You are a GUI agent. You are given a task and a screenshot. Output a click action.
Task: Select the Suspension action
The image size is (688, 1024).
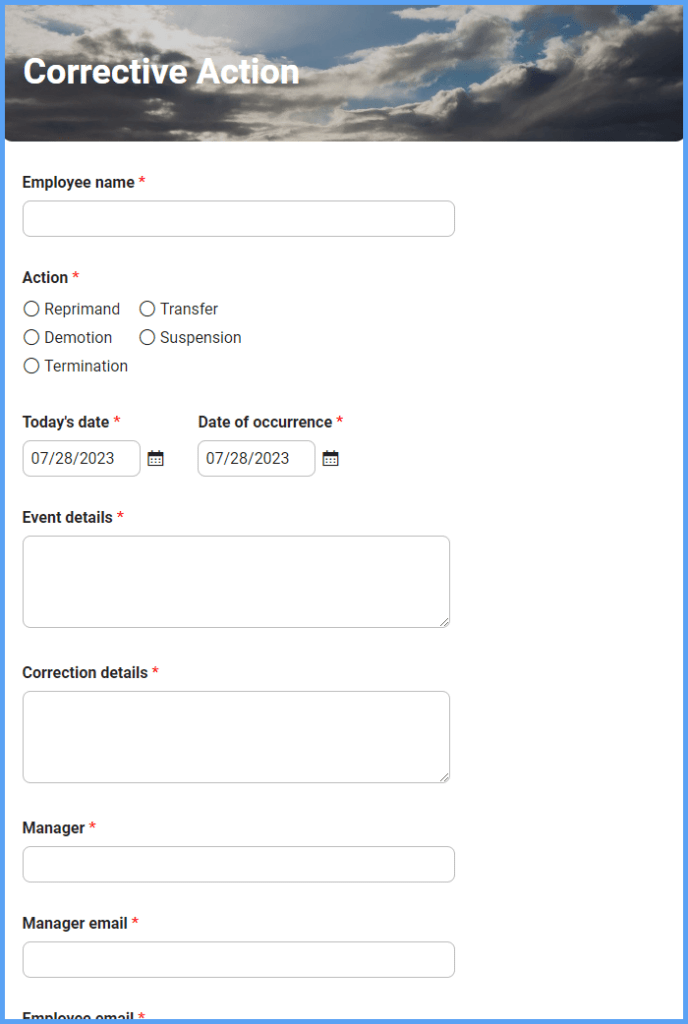[x=147, y=337]
